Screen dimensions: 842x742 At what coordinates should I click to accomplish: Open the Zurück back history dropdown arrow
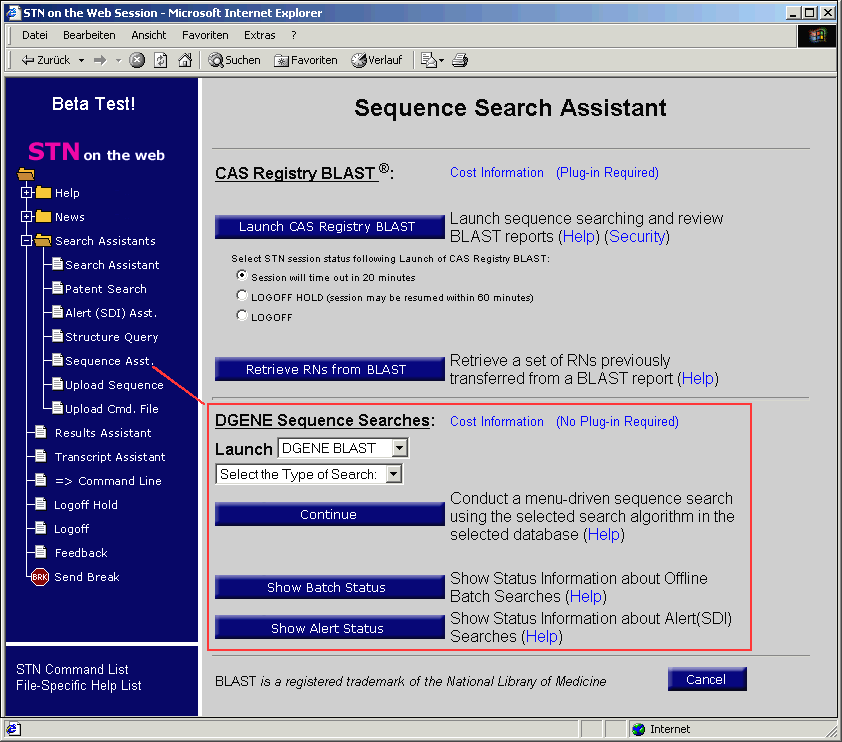pos(82,60)
